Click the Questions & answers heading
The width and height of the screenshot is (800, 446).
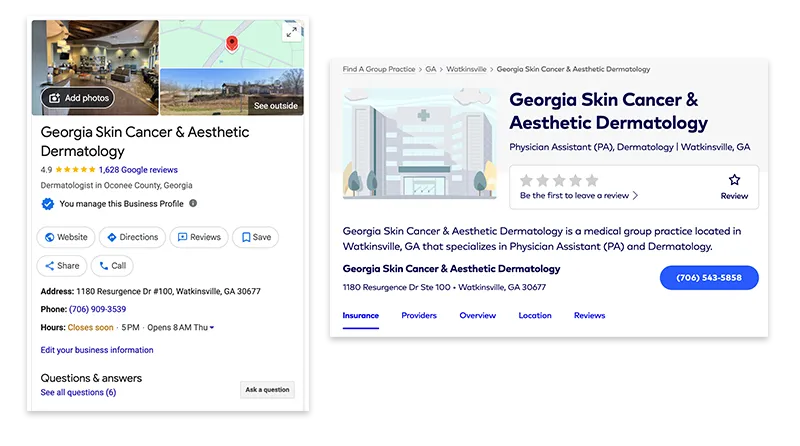(91, 378)
